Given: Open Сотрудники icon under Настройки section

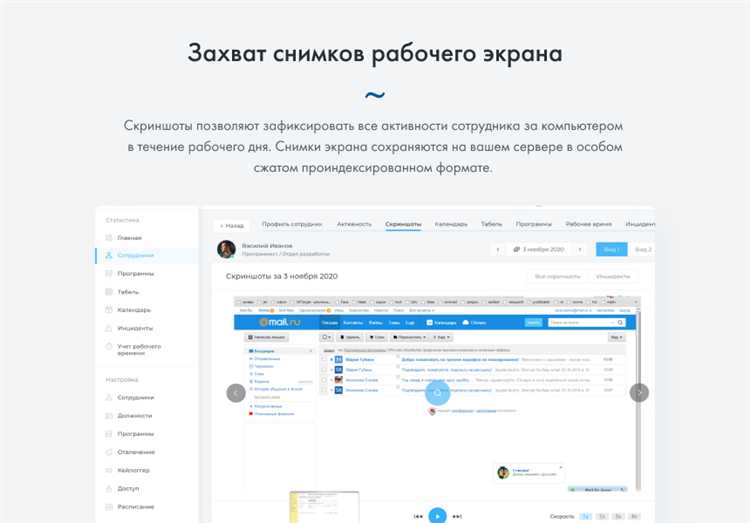Looking at the screenshot, I should click(x=109, y=398).
